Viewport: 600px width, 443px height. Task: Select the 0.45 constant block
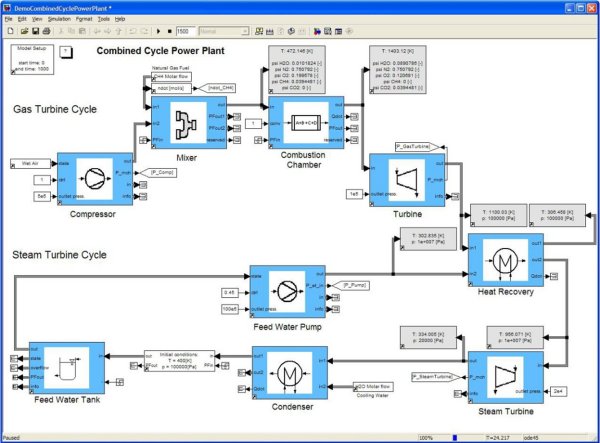tap(230, 293)
